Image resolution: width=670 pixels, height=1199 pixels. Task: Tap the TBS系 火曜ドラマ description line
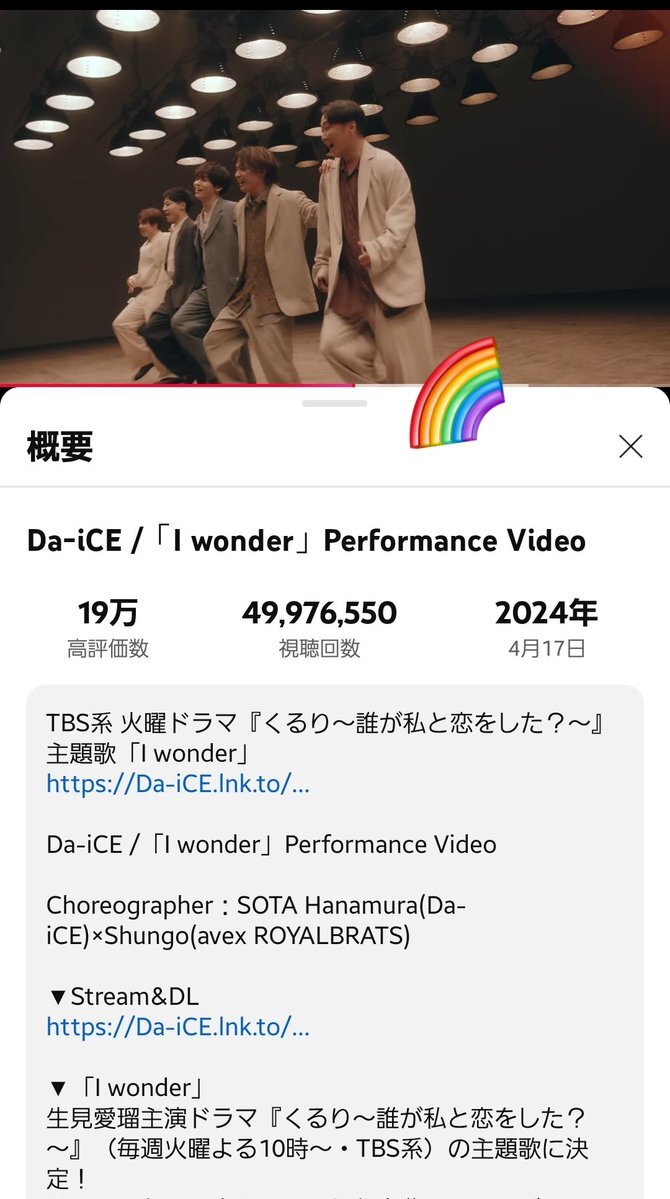coord(327,723)
